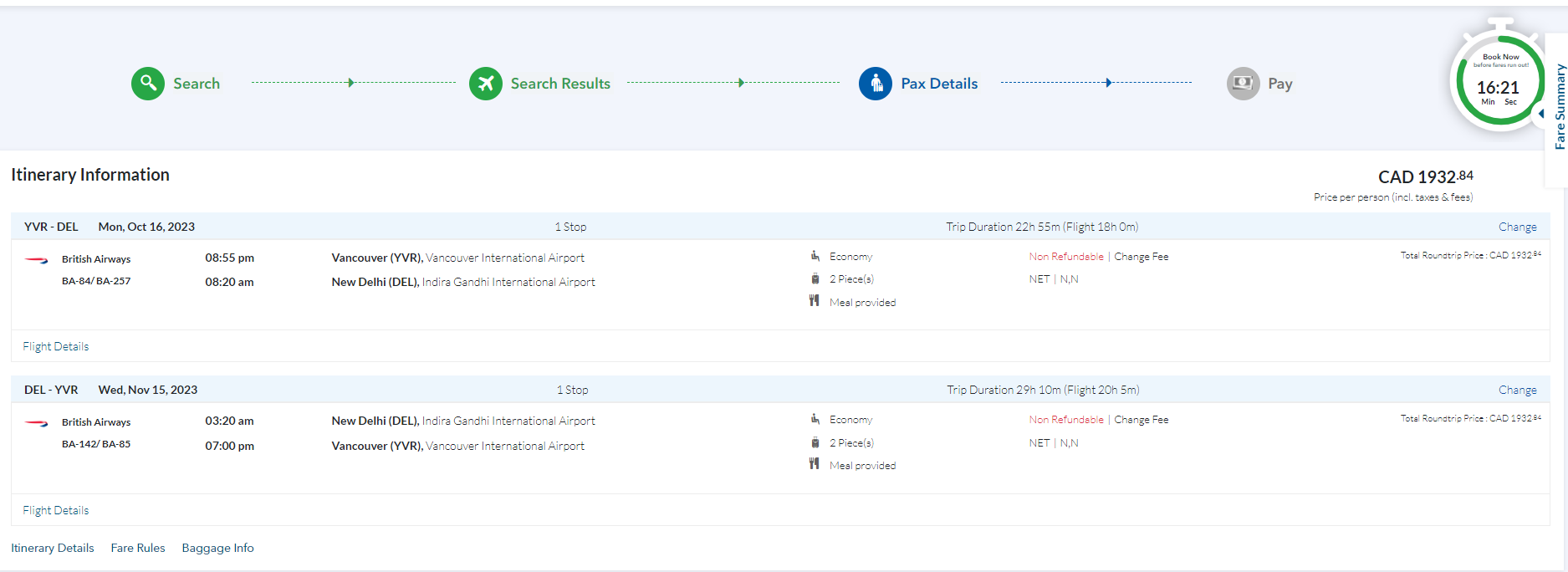1568x572 pixels.
Task: Click British Airways logo on YVR-DEL flight
Action: (37, 260)
